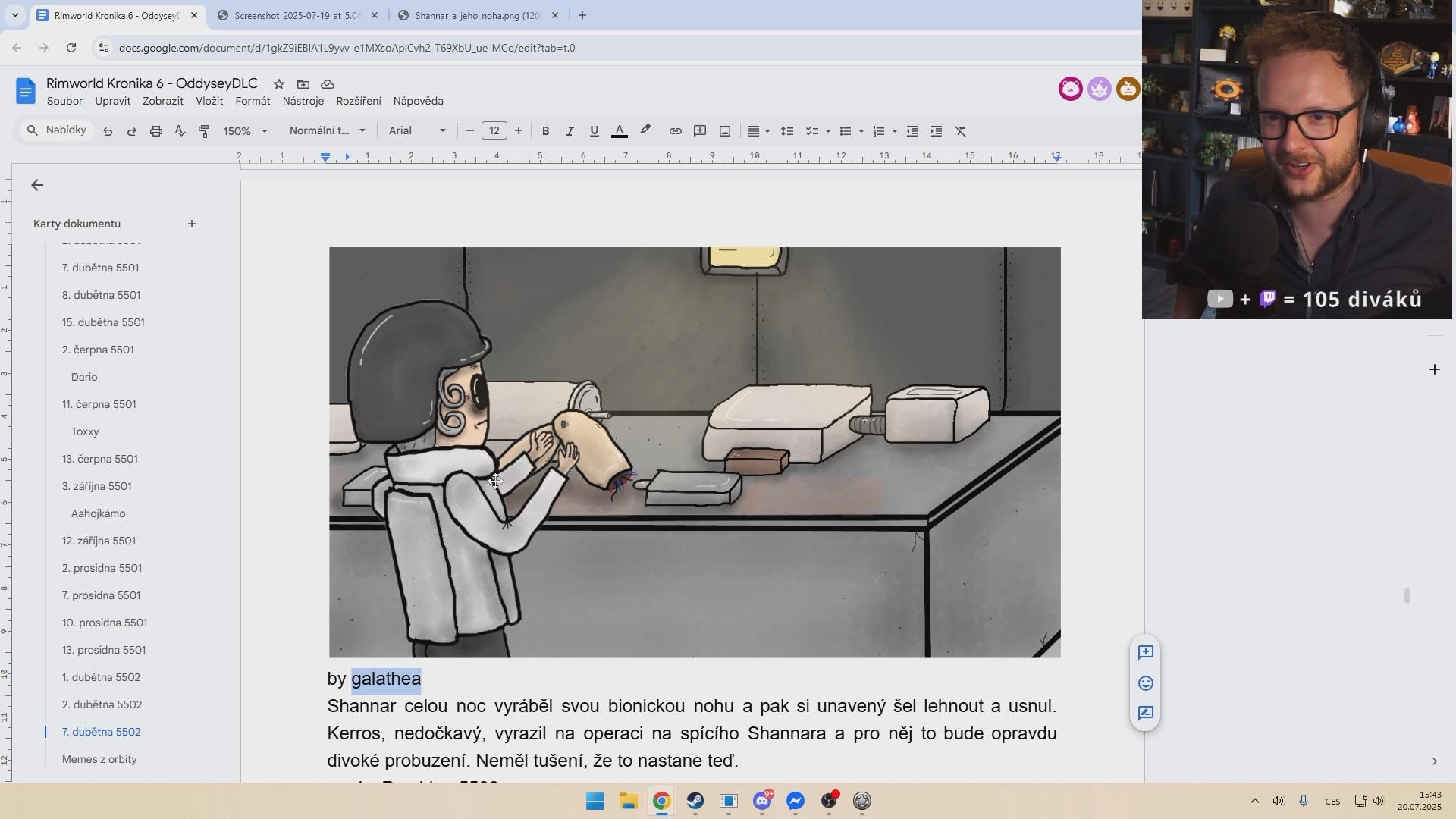Insert a checklist
The image size is (1456, 819).
tap(811, 131)
